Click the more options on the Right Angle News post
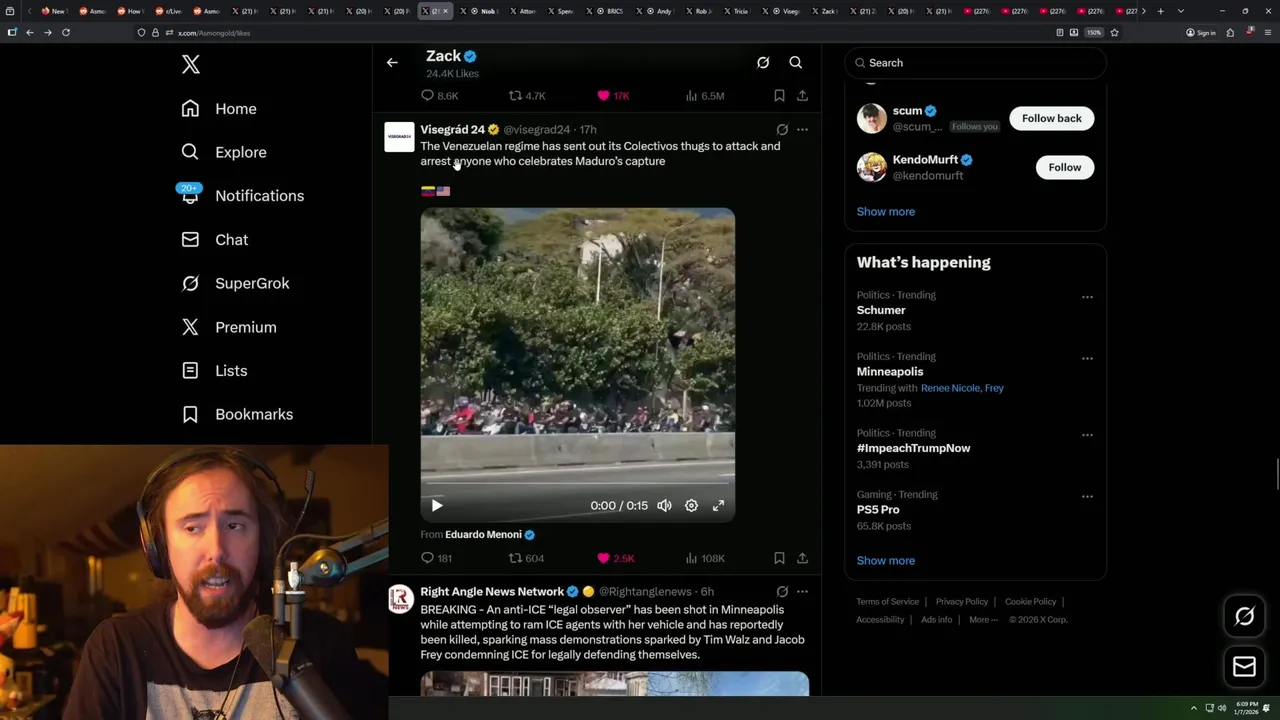The width and height of the screenshot is (1280, 720). click(x=802, y=592)
